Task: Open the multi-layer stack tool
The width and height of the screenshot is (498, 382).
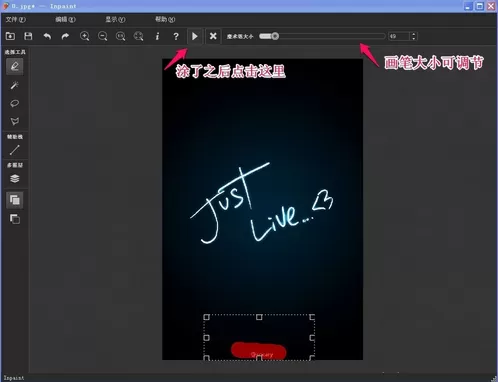Action: [15, 179]
